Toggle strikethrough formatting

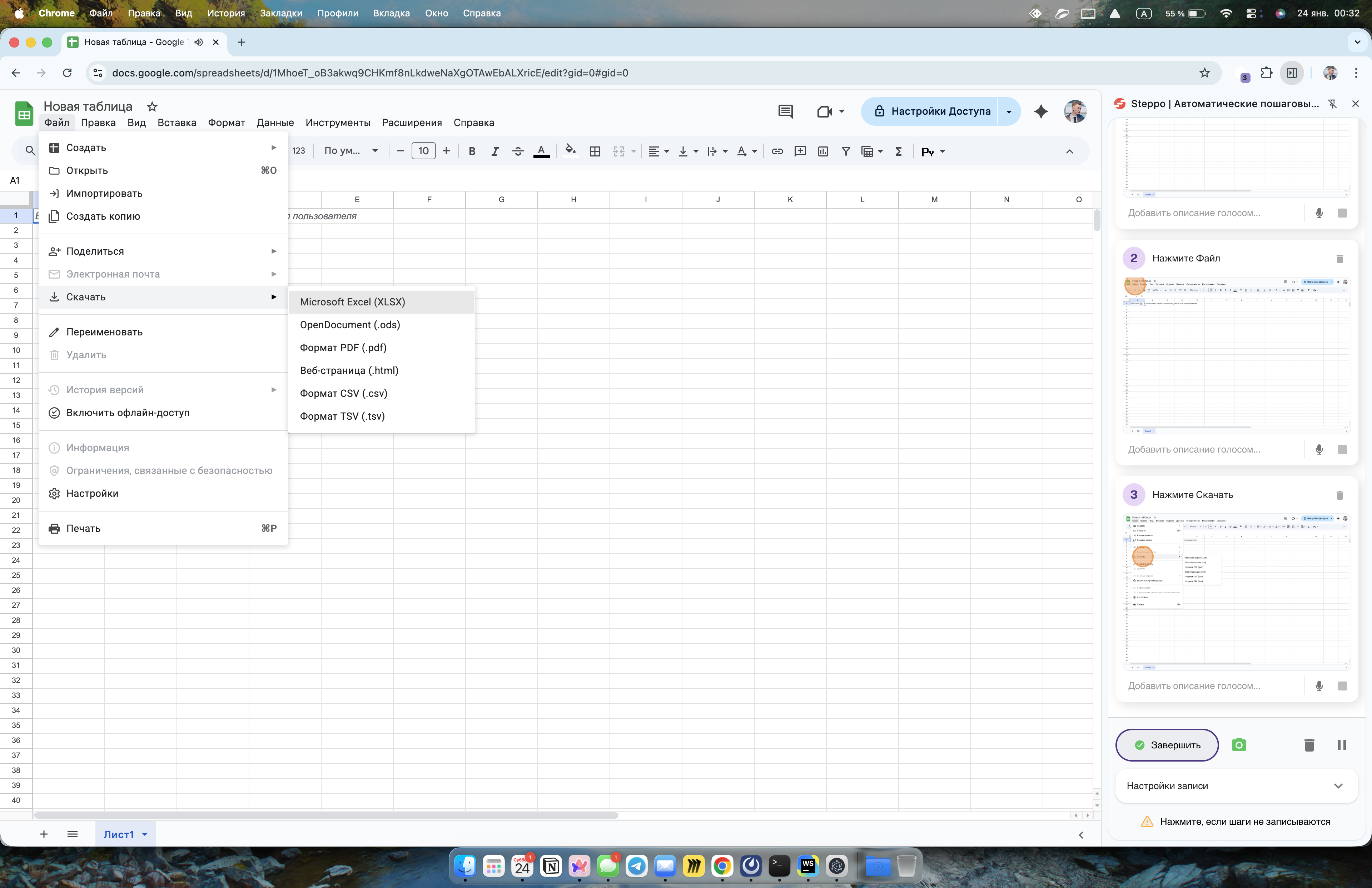pos(518,151)
